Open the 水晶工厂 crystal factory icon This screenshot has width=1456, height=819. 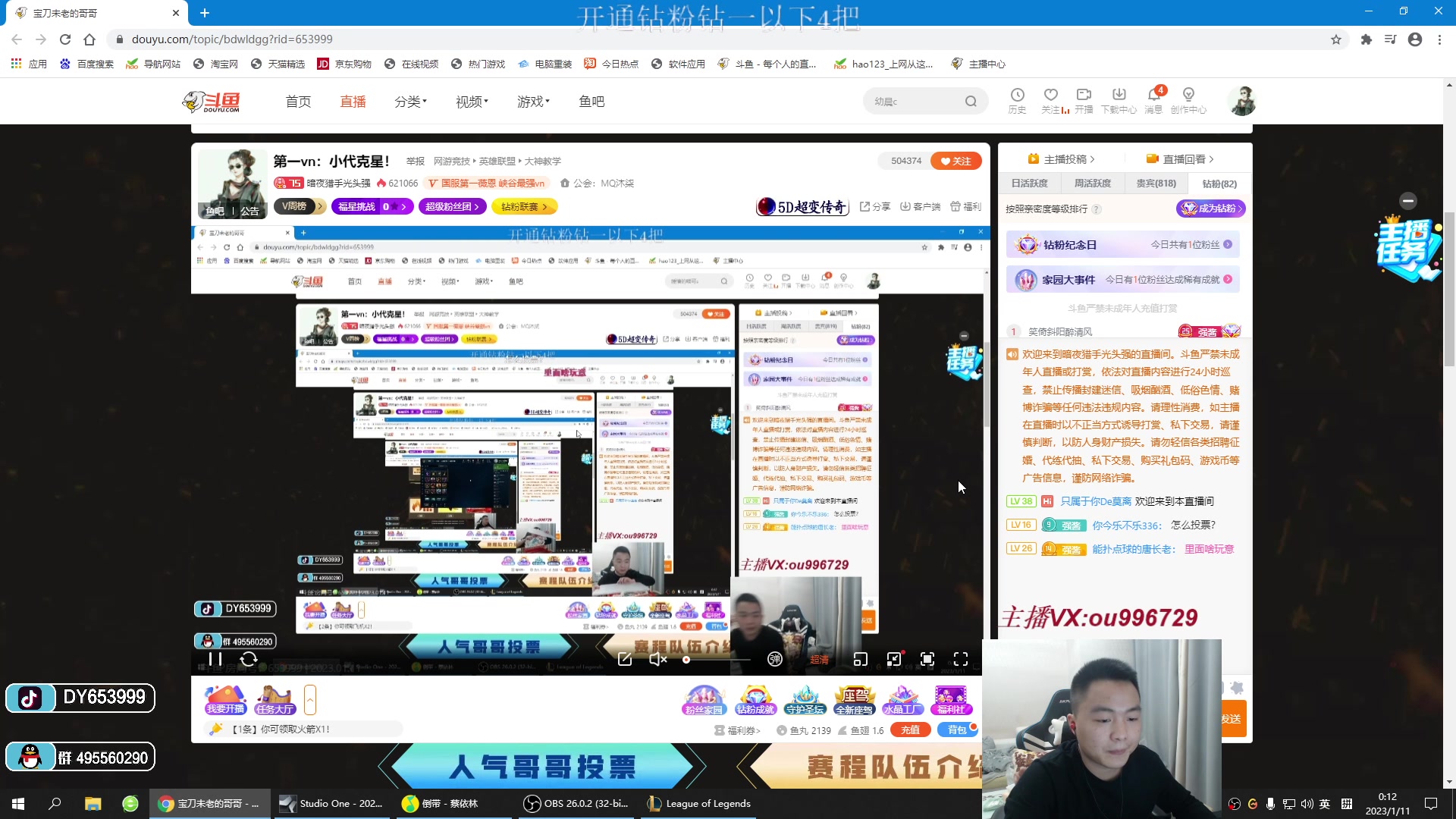tap(902, 698)
